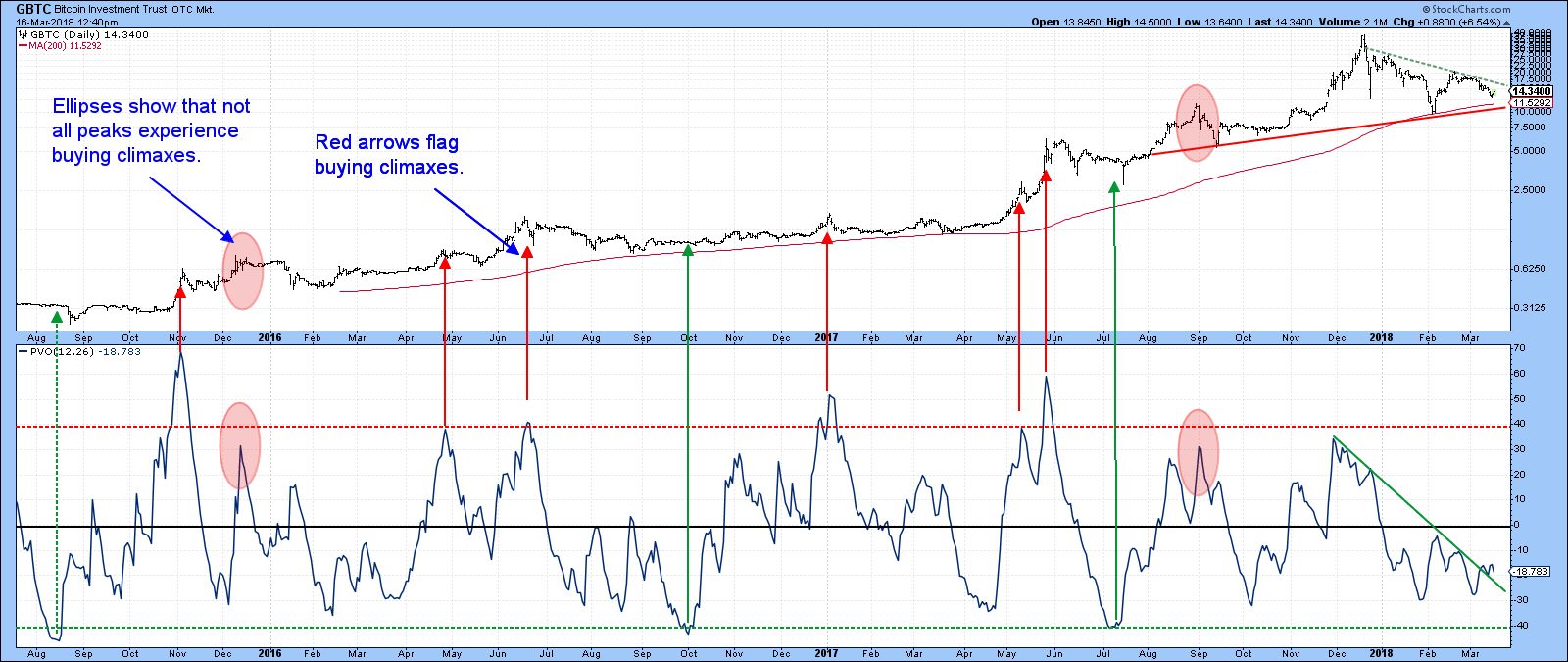This screenshot has height=662, width=1568.
Task: Click the GBTC ticker symbol in the chart title
Action: (33, 9)
